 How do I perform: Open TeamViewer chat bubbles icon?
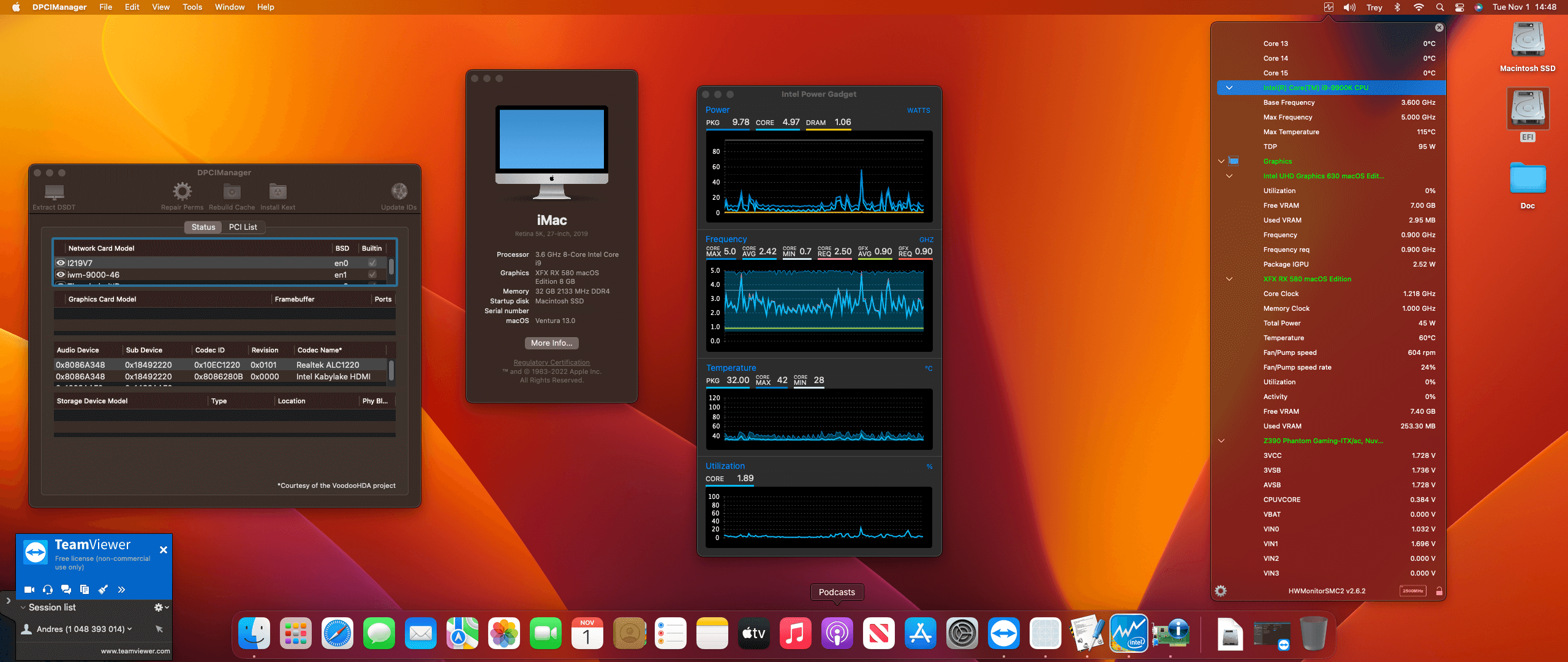pyautogui.click(x=66, y=590)
